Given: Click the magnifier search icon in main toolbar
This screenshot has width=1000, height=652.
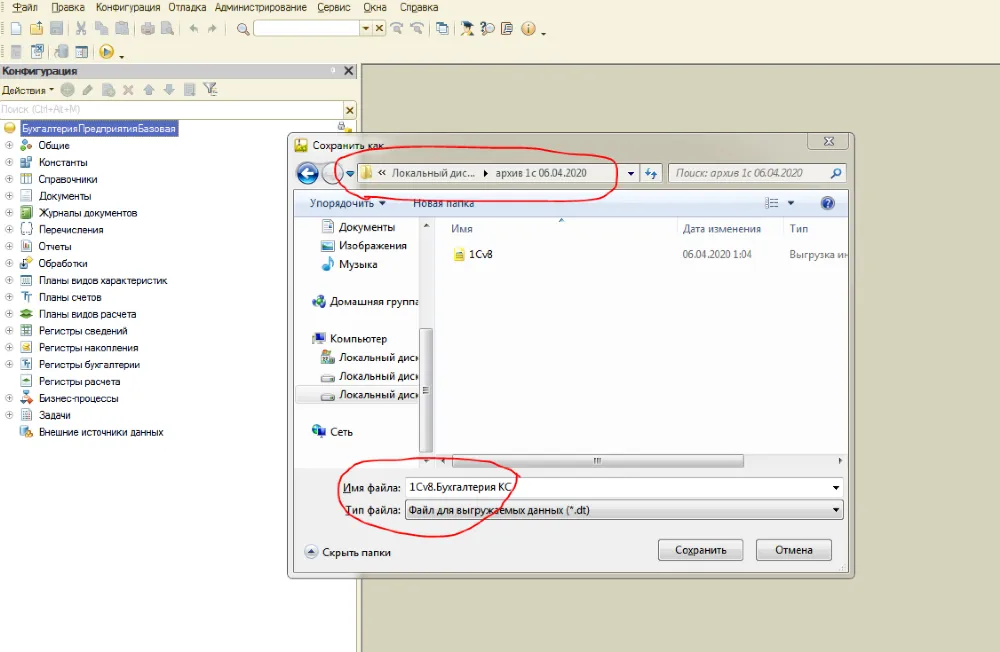Looking at the screenshot, I should [243, 29].
